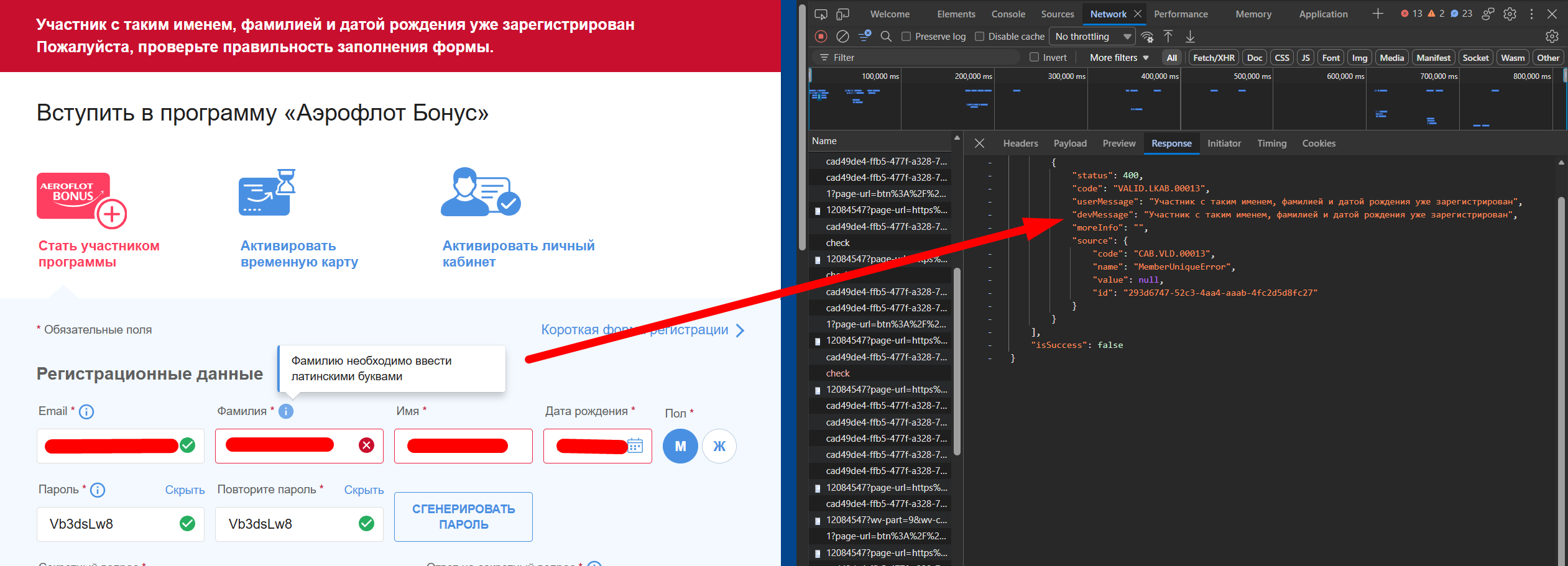Open the Payload tab of the request

(1070, 144)
